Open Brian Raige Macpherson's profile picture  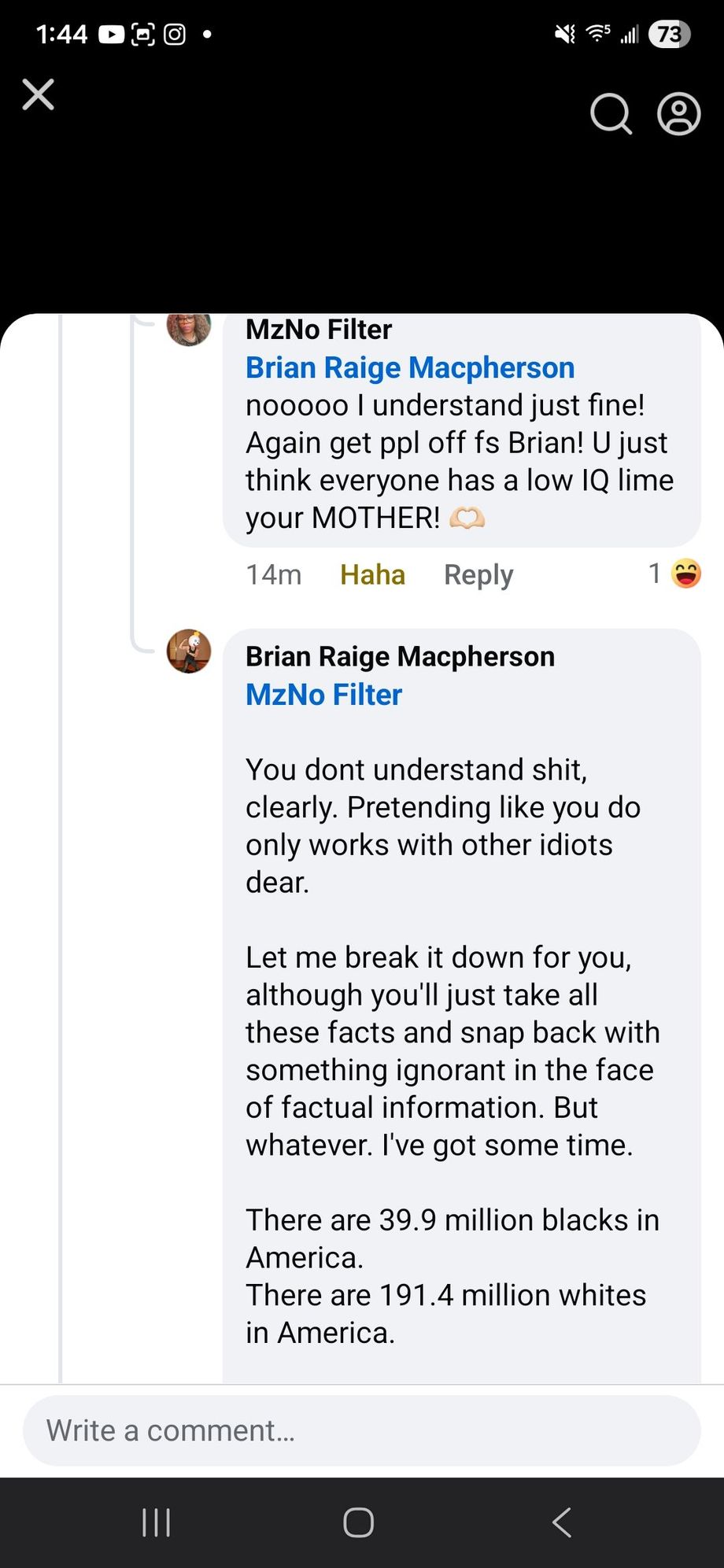(189, 651)
